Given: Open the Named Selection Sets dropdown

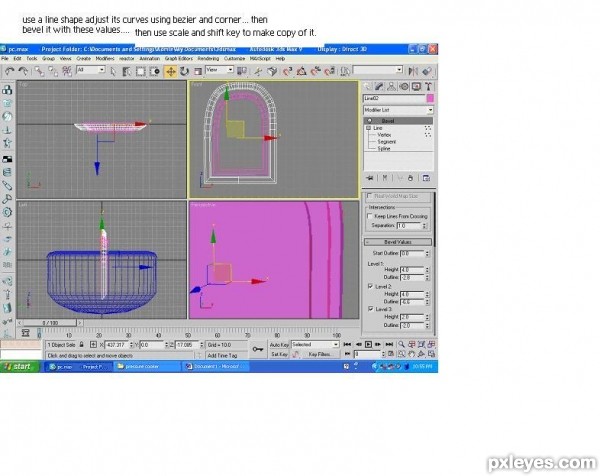Looking at the screenshot, I should click(x=377, y=70).
